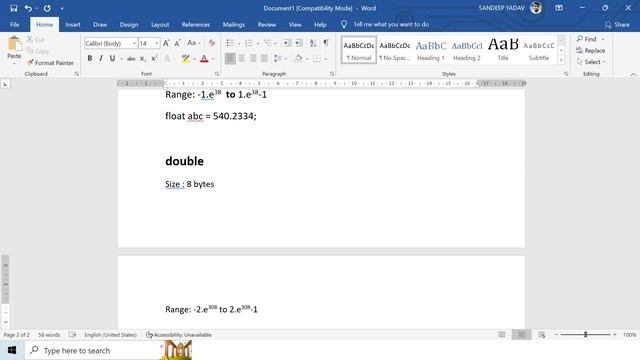This screenshot has width=640, height=360.
Task: Sort paragraph text icon
Action: 313,43
